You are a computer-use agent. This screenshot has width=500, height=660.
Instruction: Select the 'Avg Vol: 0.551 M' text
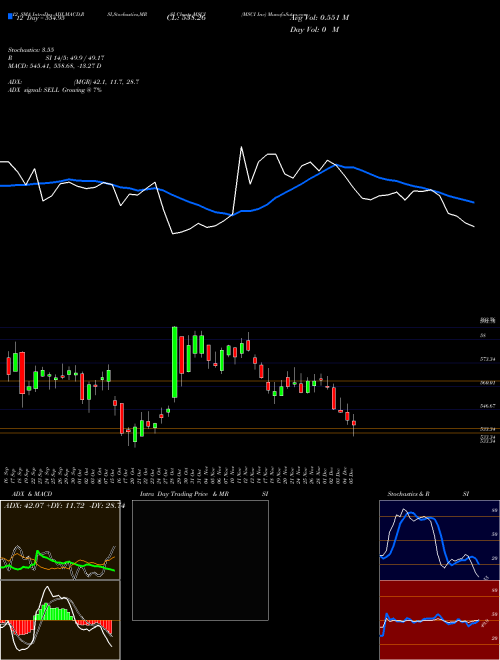click(319, 17)
